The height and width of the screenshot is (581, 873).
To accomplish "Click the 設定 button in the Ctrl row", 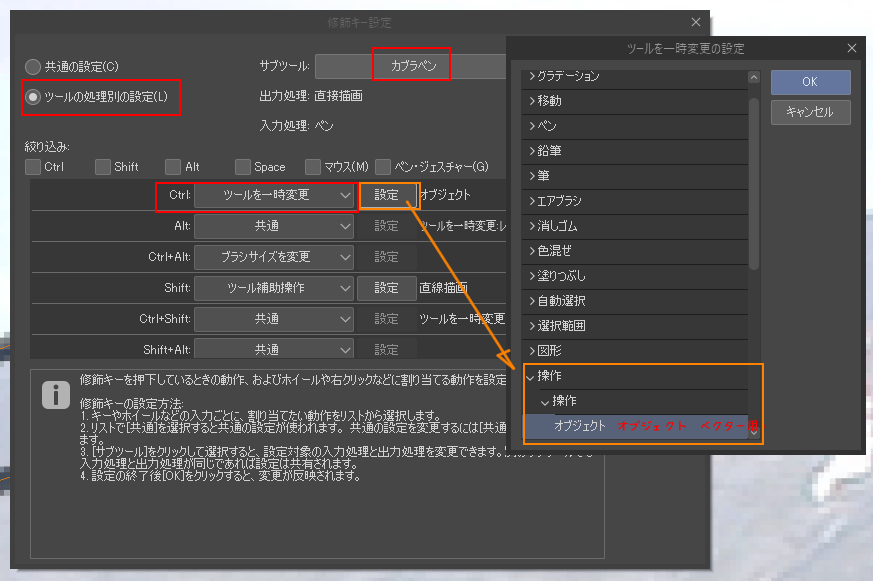I will 386,197.
